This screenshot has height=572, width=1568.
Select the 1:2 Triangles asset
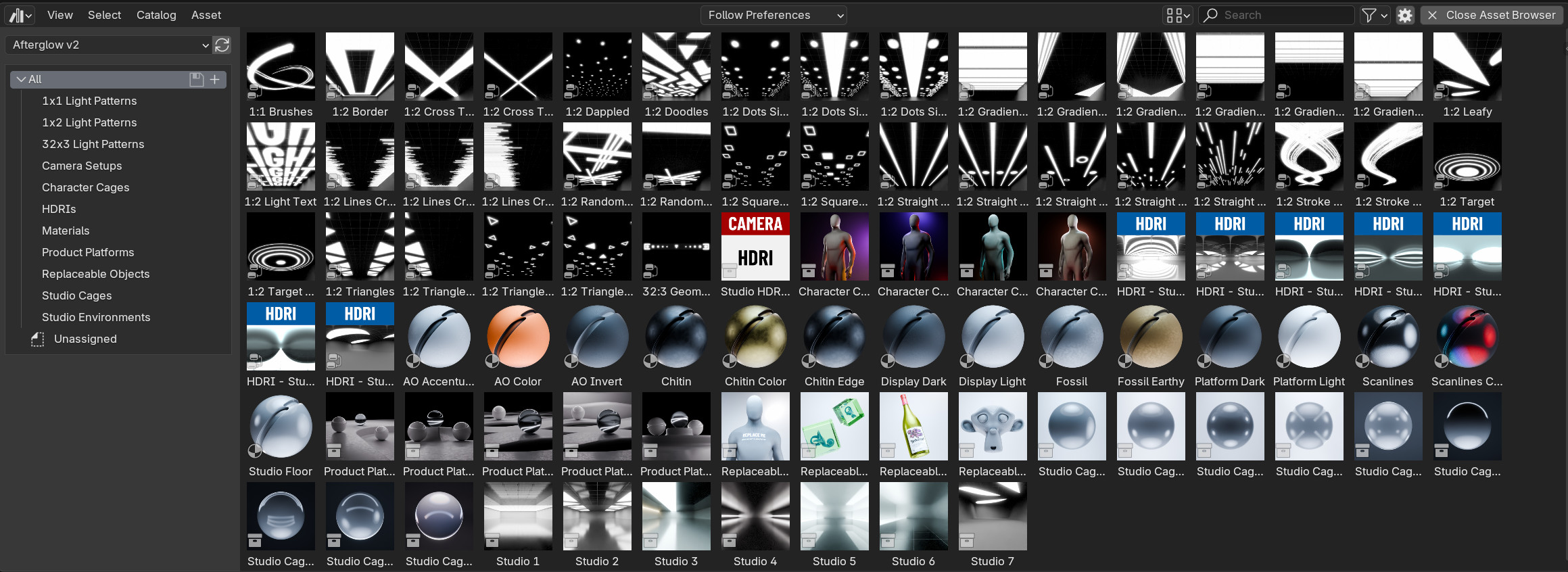pos(360,255)
